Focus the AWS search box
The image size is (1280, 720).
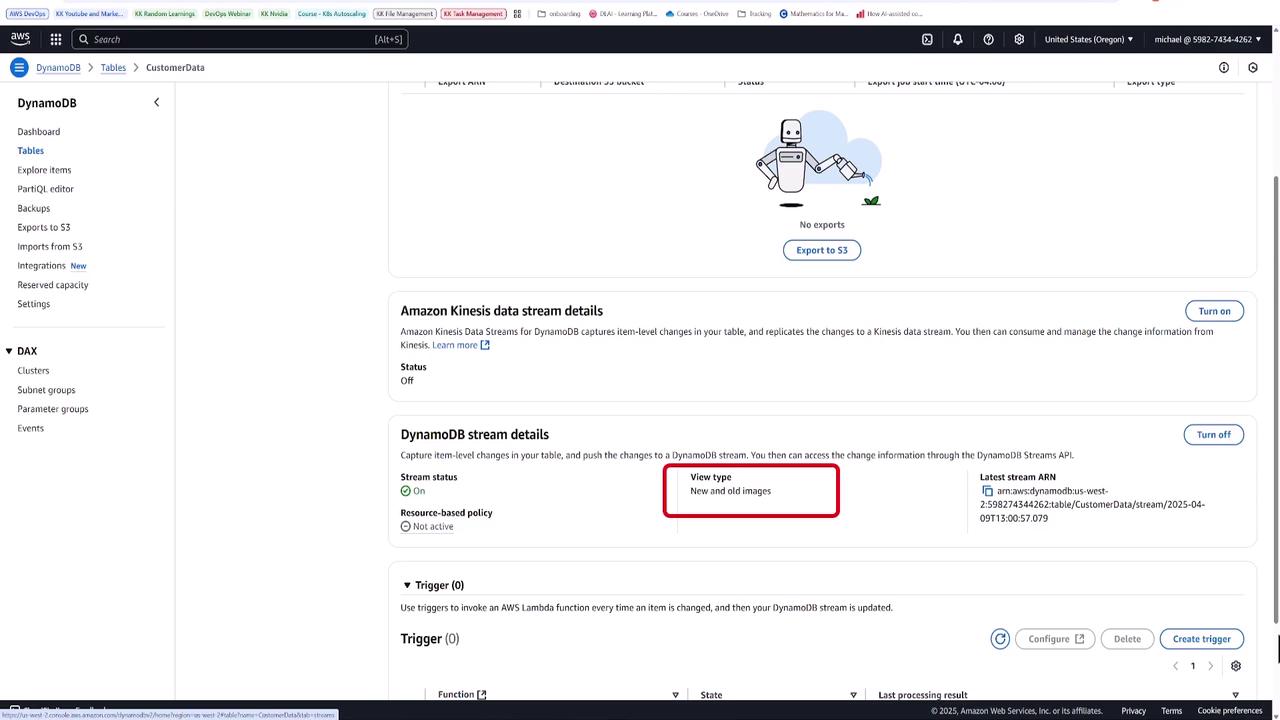pyautogui.click(x=240, y=39)
